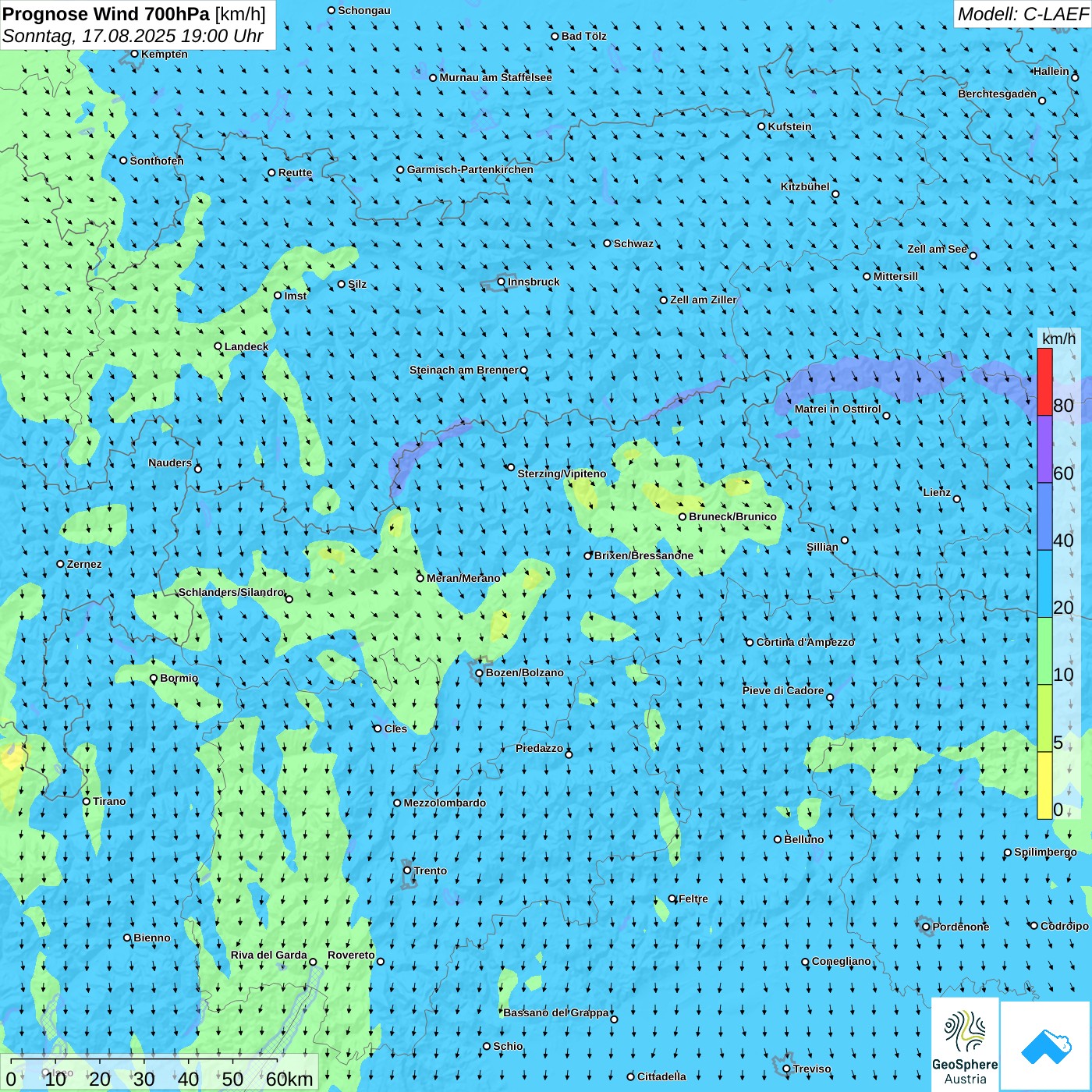1092x1092 pixels.
Task: Click the Riva del Garda label
Action: pos(269,955)
